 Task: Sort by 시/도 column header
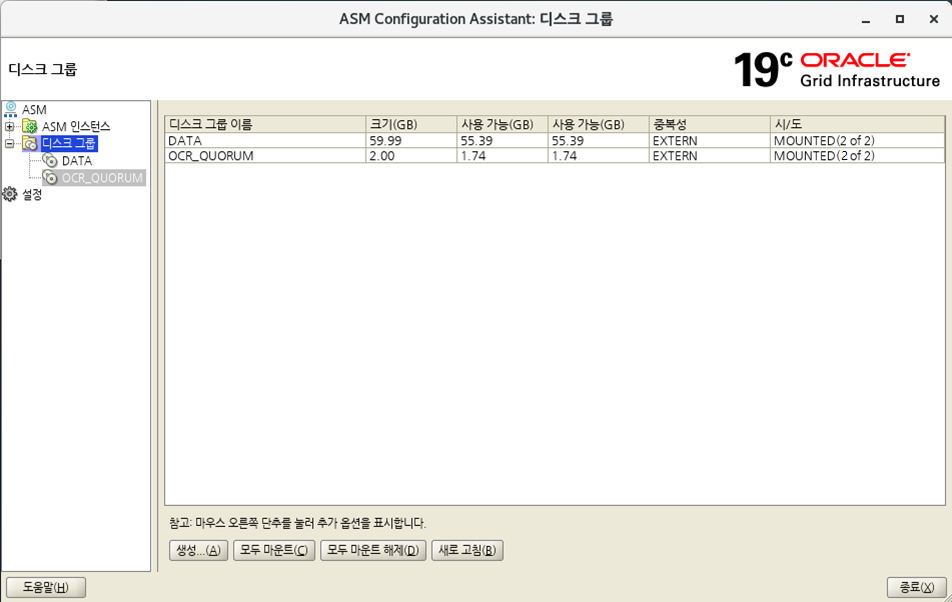(x=857, y=124)
